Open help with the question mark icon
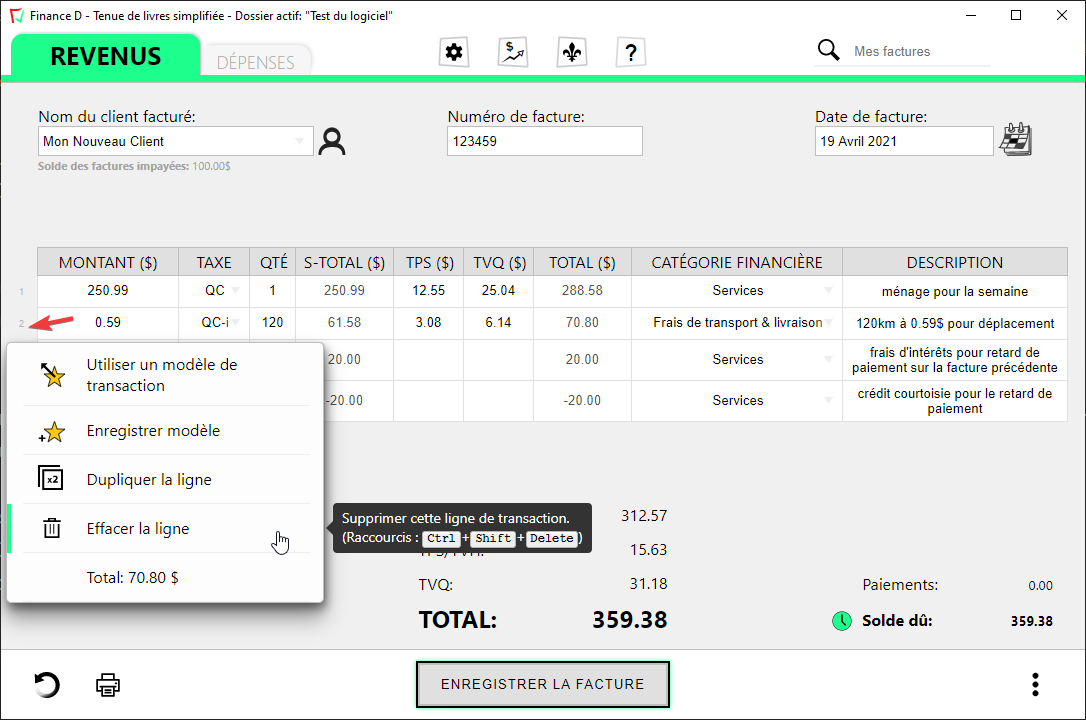 [630, 52]
